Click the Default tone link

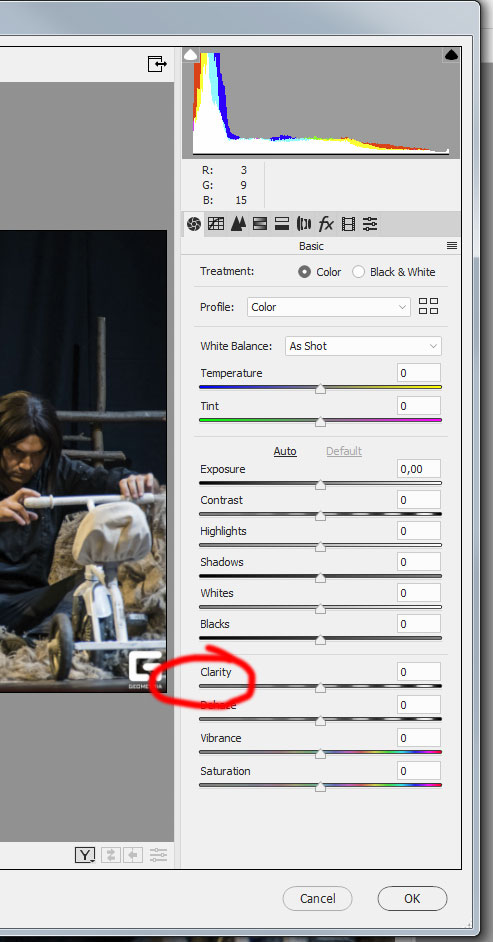[344, 451]
